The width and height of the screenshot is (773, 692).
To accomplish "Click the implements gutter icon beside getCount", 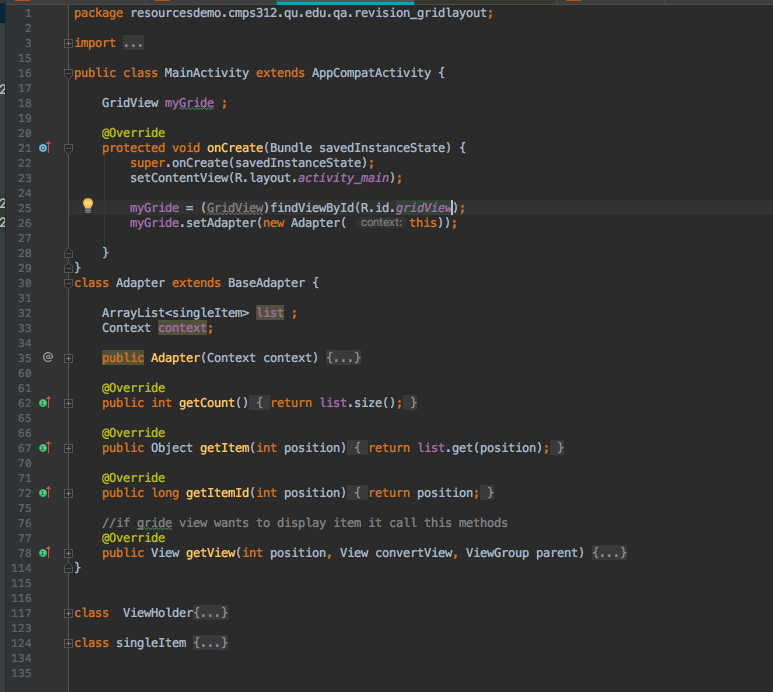I will tap(45, 403).
